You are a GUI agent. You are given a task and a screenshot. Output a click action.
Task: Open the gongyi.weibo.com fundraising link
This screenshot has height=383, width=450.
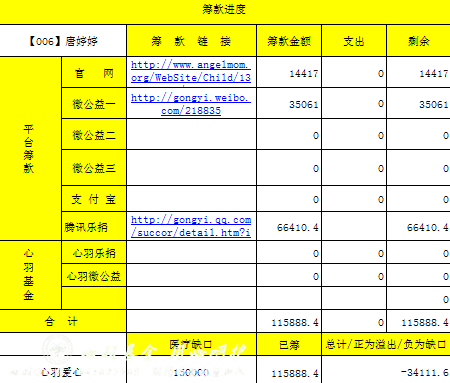191,104
